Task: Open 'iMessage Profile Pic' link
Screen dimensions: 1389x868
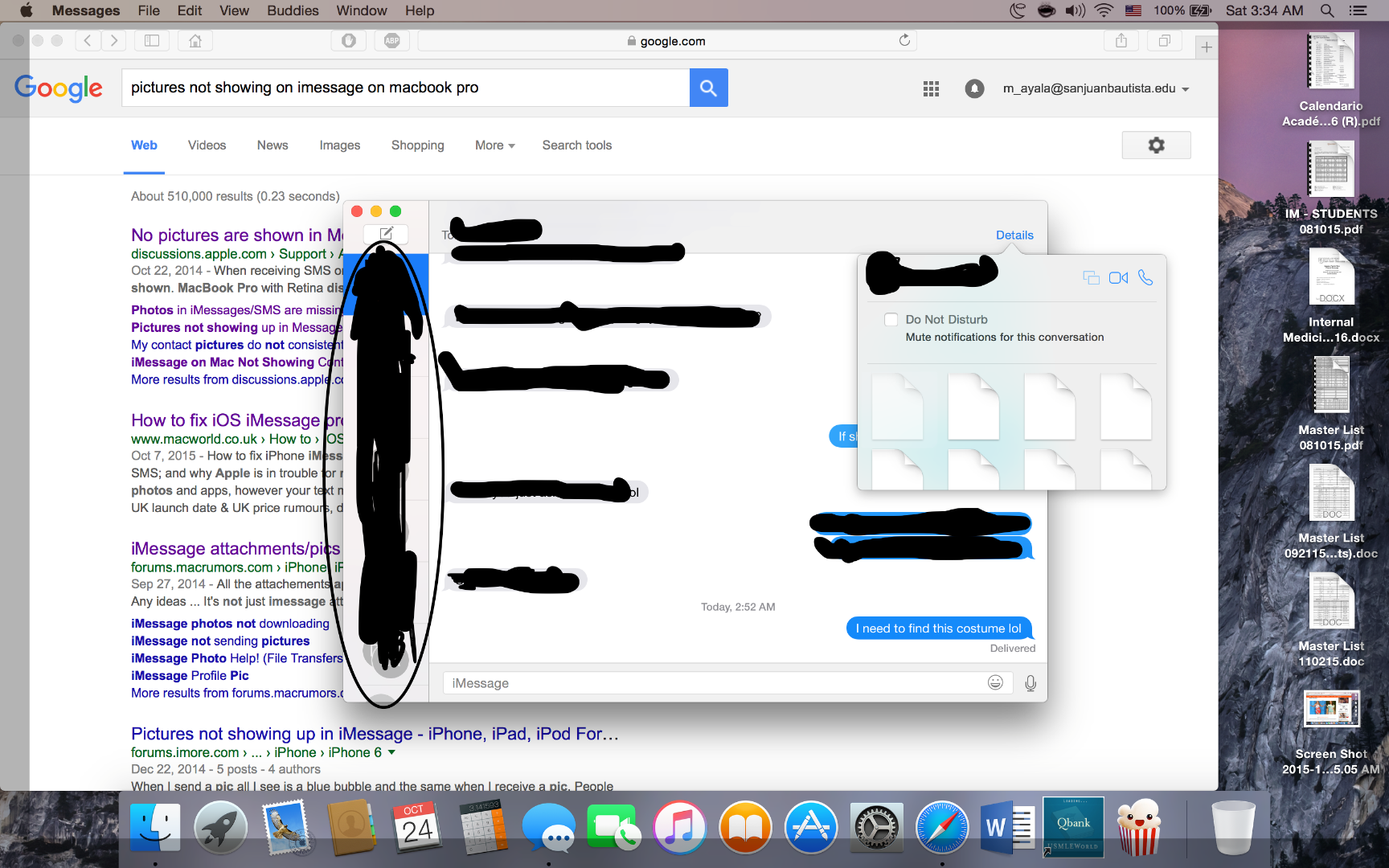Action: [190, 676]
